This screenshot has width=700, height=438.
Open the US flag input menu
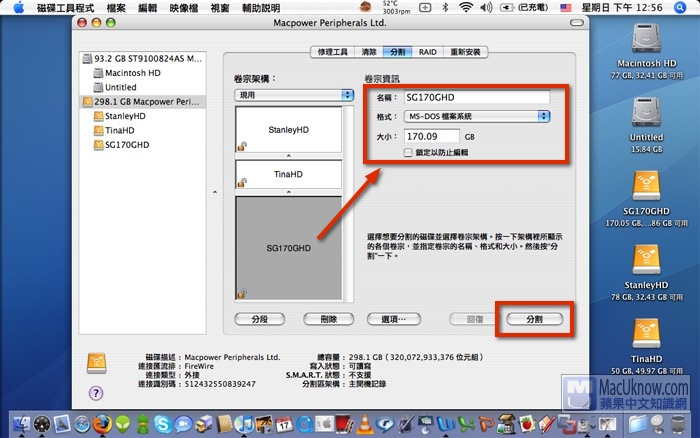click(x=566, y=7)
